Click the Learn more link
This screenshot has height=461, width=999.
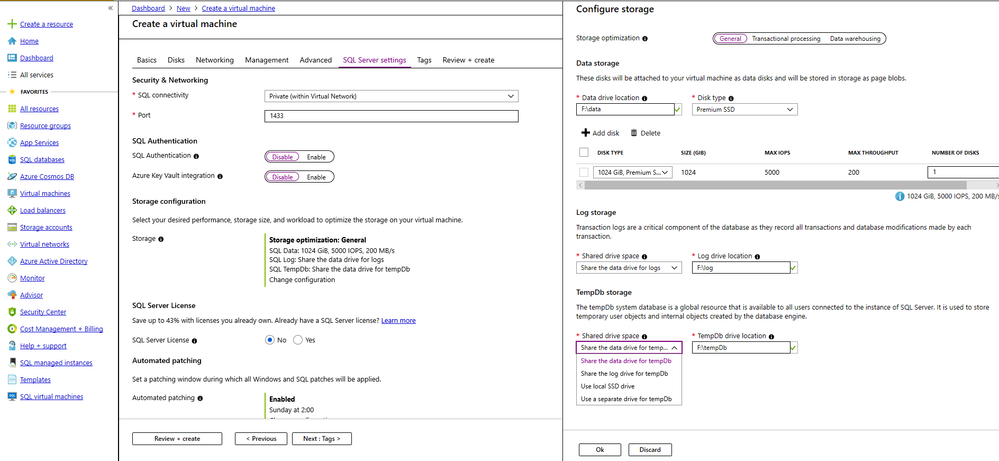click(x=398, y=320)
